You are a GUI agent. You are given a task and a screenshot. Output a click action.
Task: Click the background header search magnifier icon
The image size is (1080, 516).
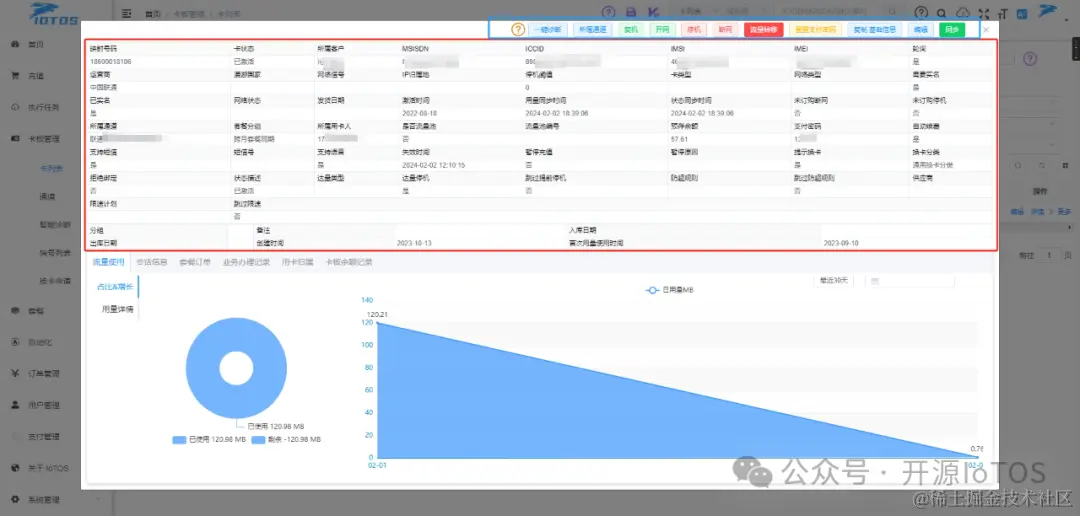click(x=942, y=12)
